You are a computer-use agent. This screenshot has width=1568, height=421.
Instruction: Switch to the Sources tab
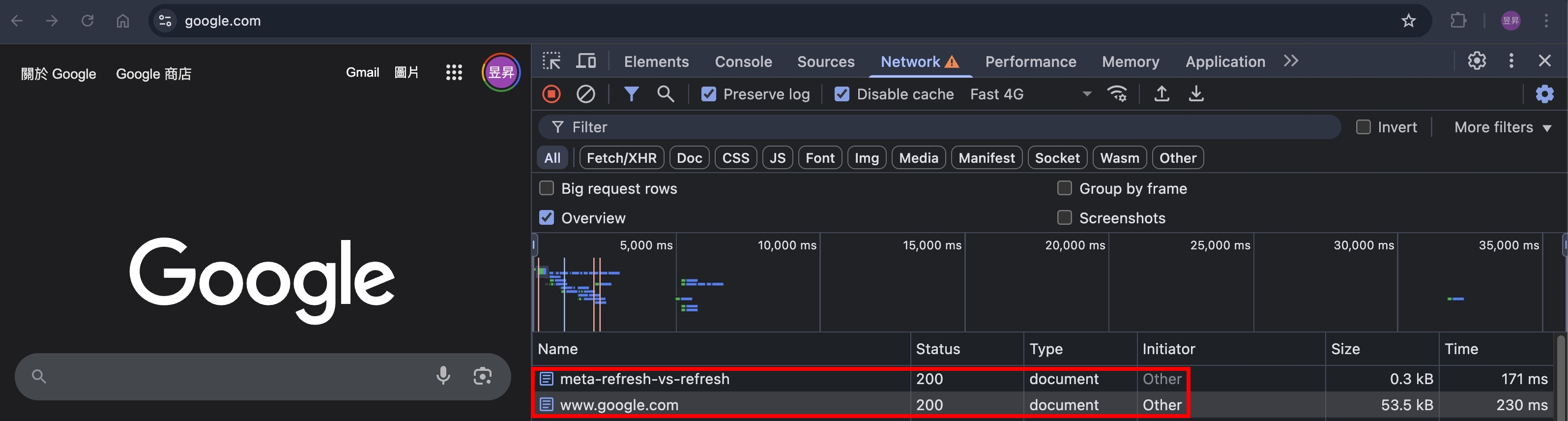pos(826,61)
